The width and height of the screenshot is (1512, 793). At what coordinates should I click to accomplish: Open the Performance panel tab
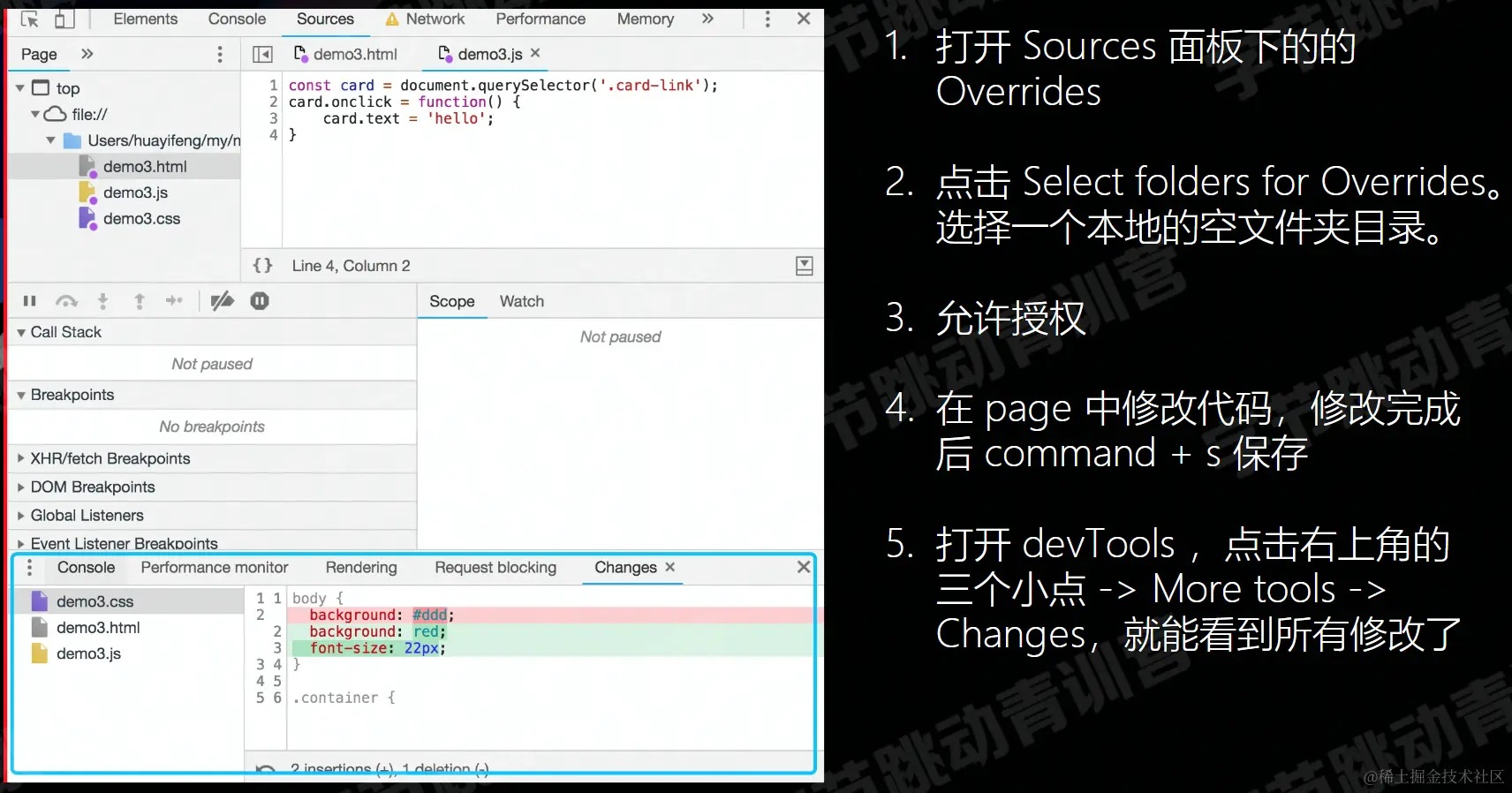tap(541, 19)
